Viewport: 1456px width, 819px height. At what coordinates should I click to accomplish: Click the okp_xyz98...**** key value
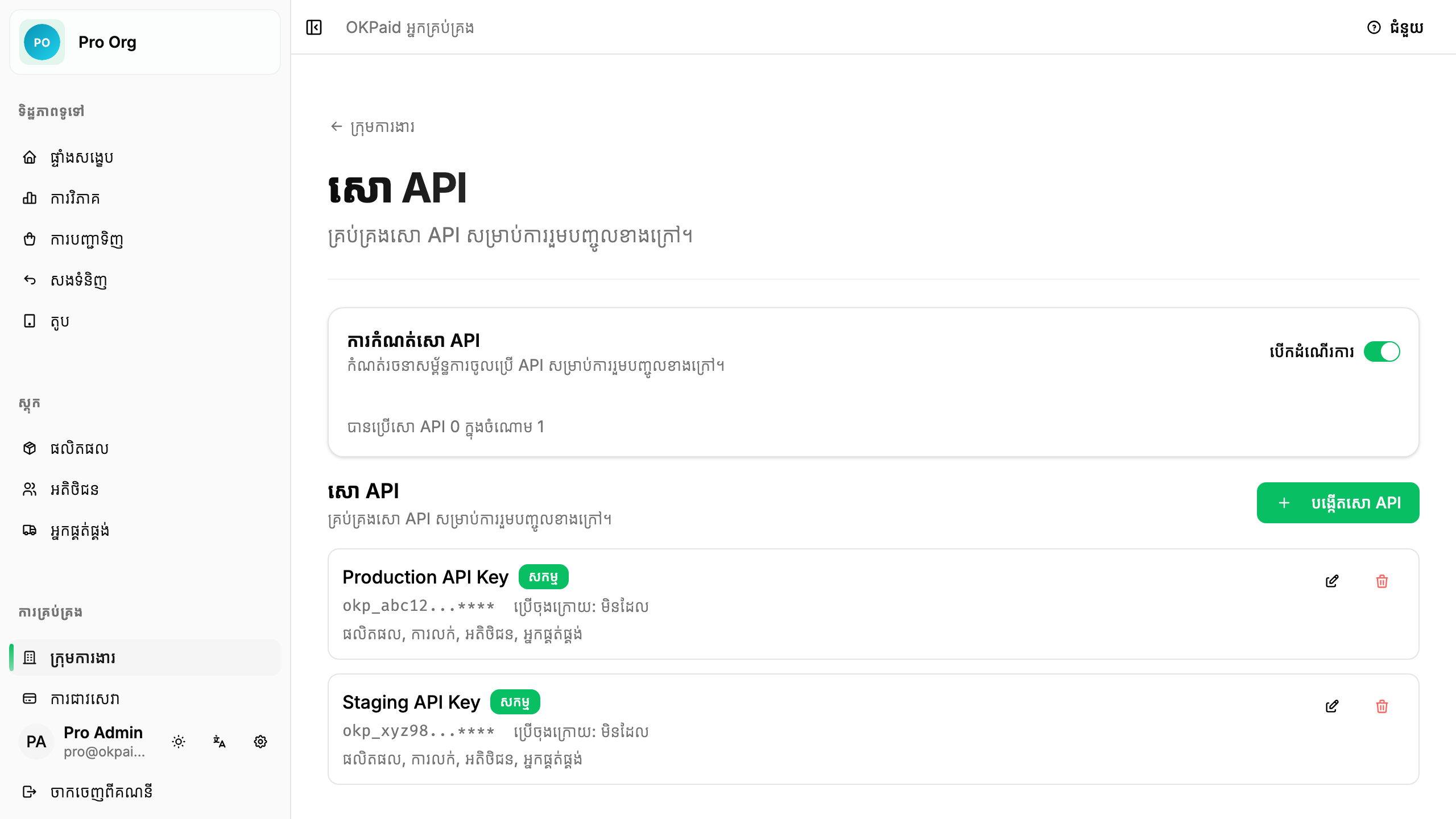pyautogui.click(x=419, y=731)
